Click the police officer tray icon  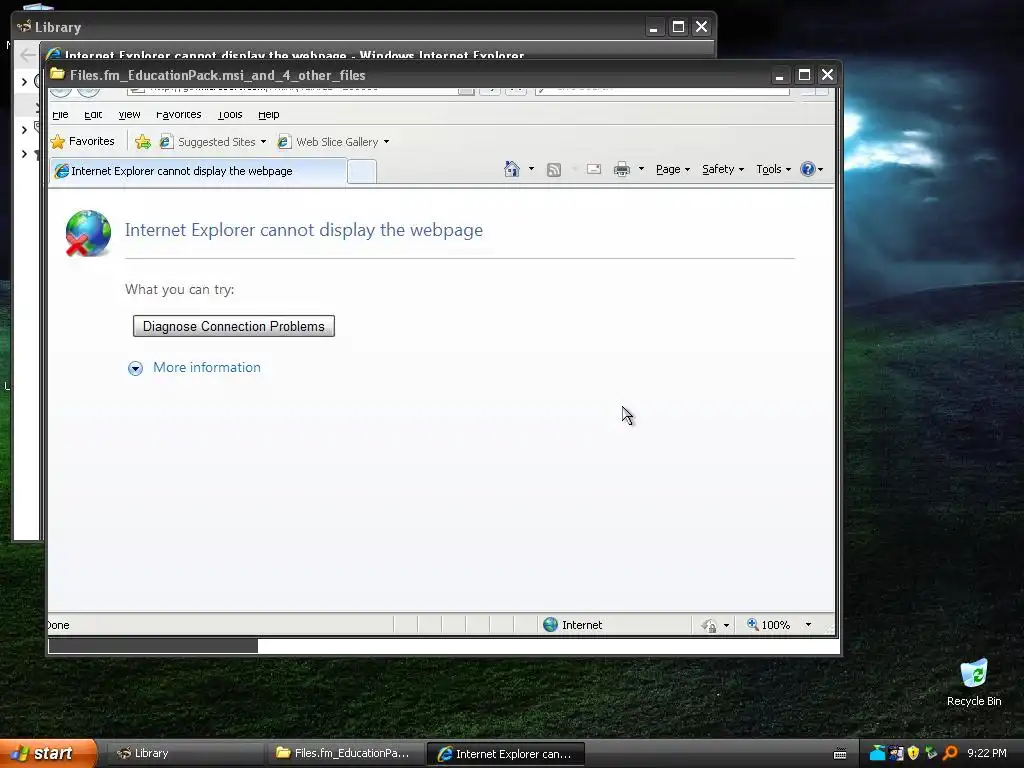895,754
